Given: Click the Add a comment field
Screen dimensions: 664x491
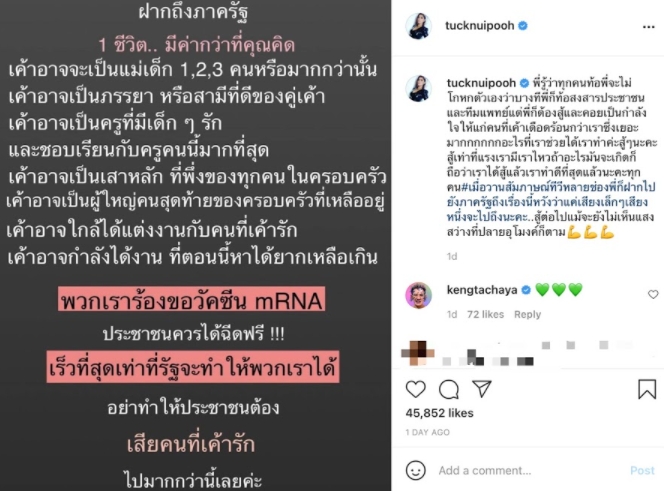Looking at the screenshot, I should pos(529,470).
